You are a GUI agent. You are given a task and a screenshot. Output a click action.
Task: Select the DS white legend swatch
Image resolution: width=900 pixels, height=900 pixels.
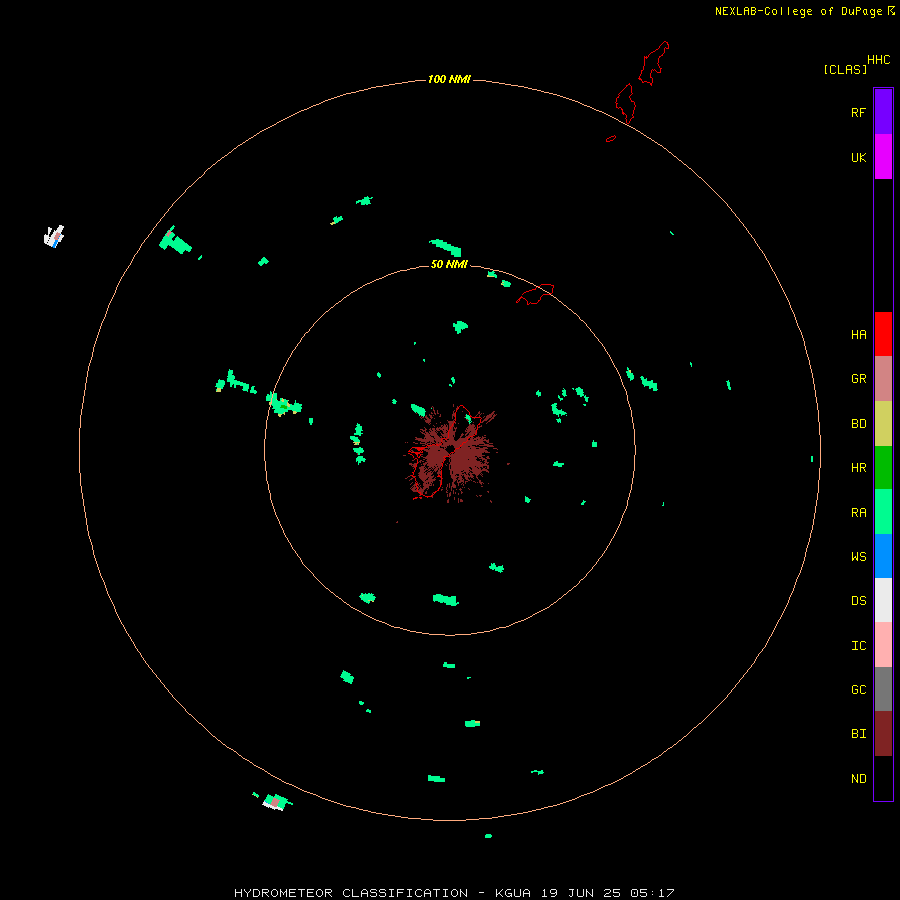point(883,600)
